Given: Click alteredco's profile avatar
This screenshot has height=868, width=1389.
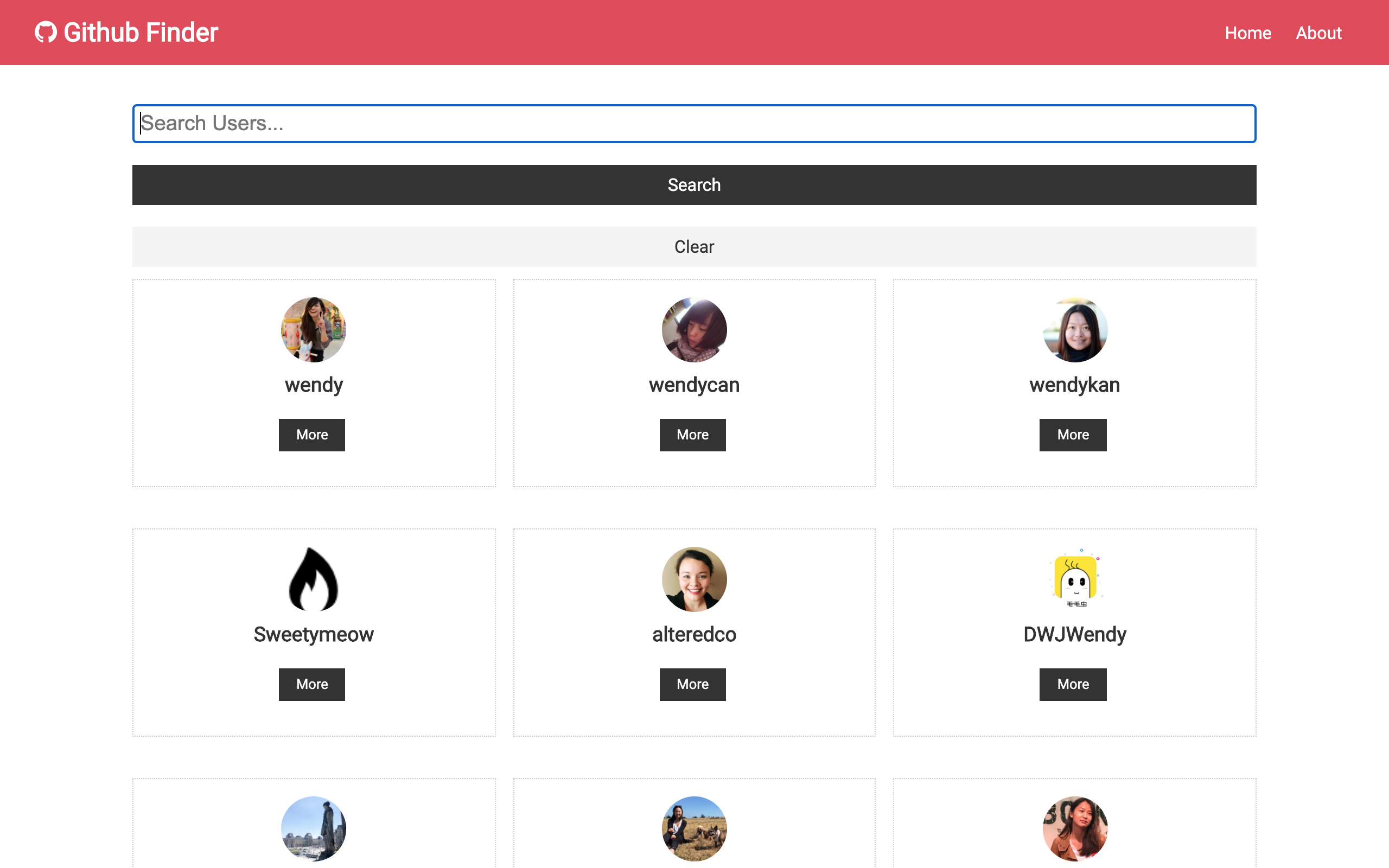Looking at the screenshot, I should coord(693,579).
